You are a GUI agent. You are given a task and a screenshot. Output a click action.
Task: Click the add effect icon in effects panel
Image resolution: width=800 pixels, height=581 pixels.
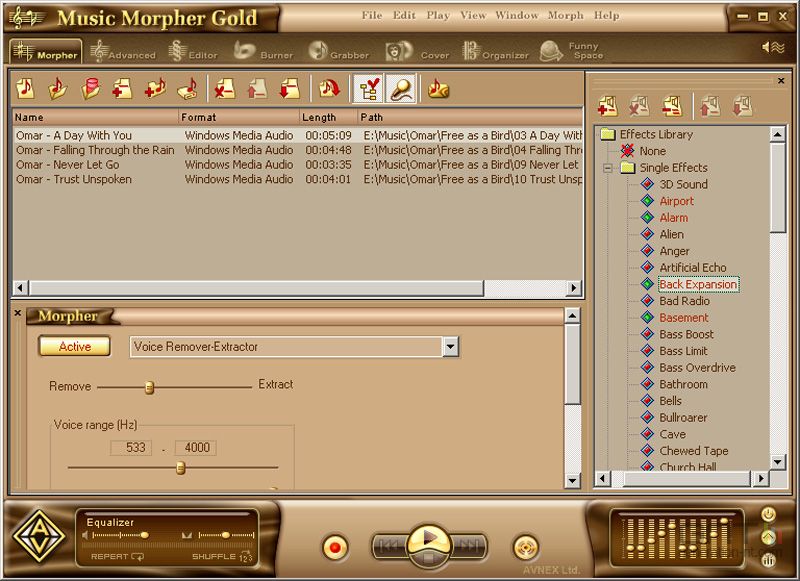[608, 106]
